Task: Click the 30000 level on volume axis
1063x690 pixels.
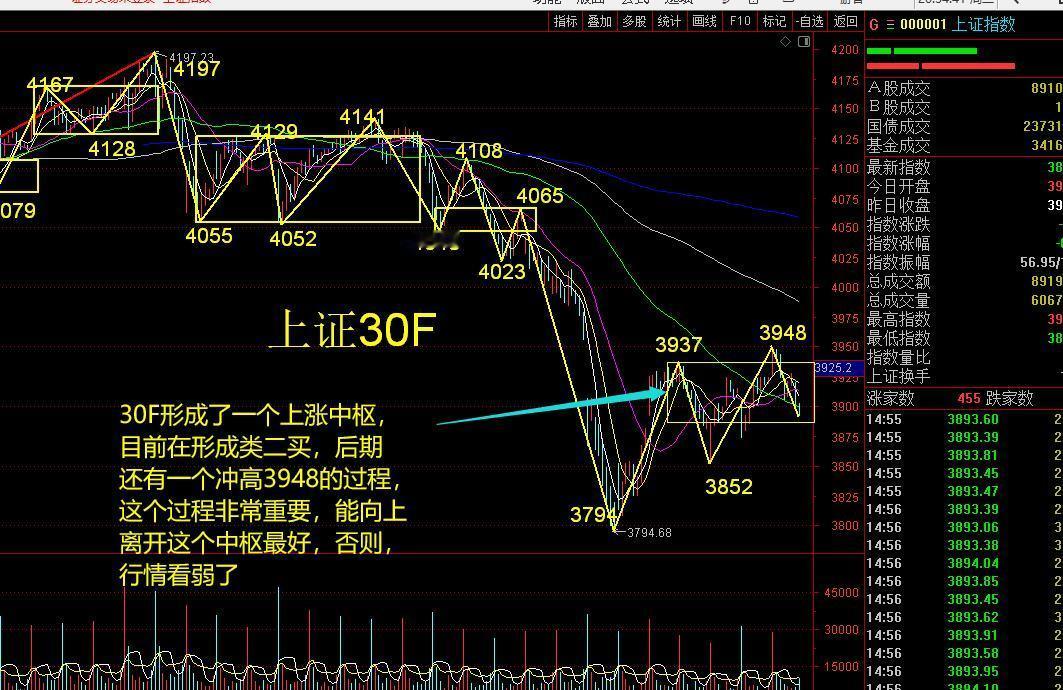Action: point(841,629)
